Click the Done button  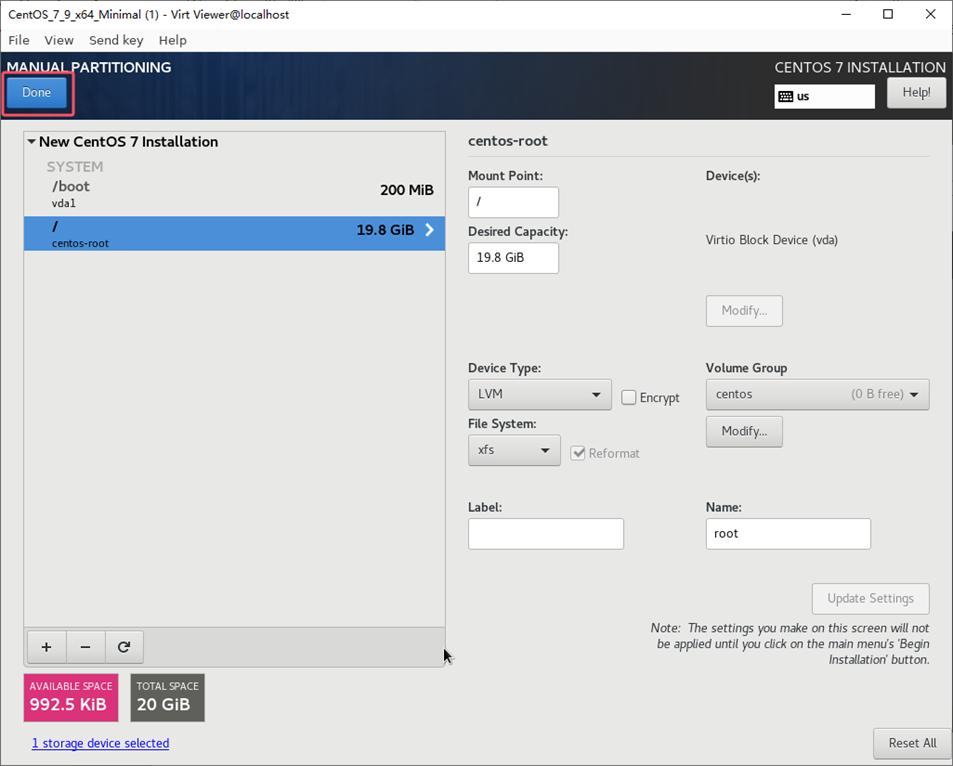pyautogui.click(x=36, y=92)
